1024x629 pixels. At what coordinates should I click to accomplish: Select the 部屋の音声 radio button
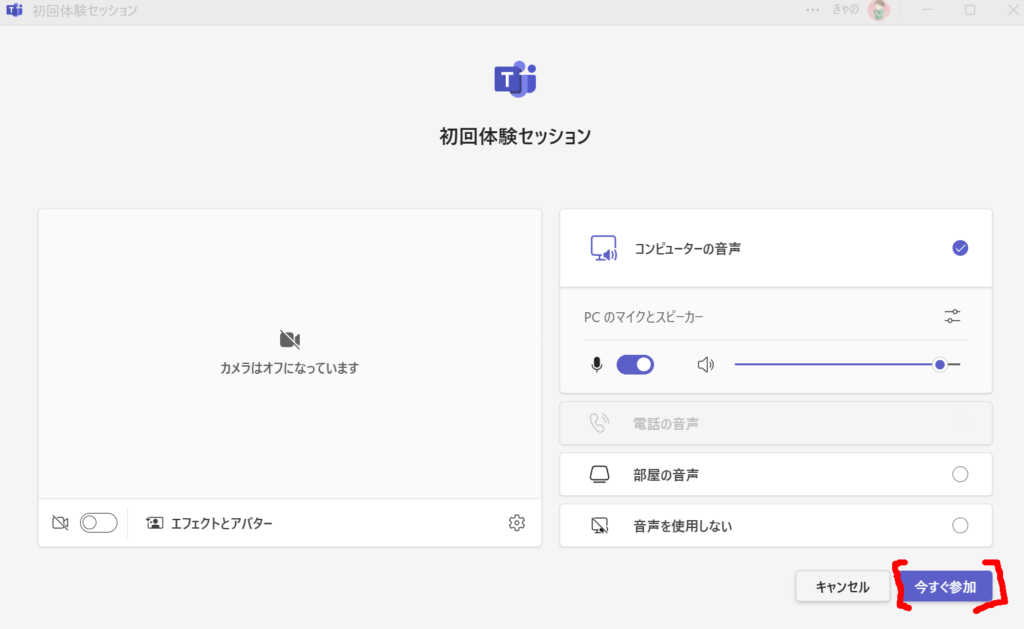coord(960,474)
